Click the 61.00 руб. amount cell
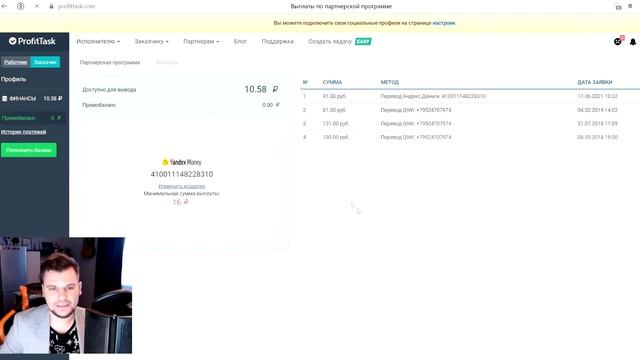The width and height of the screenshot is (640, 360). pos(334,110)
